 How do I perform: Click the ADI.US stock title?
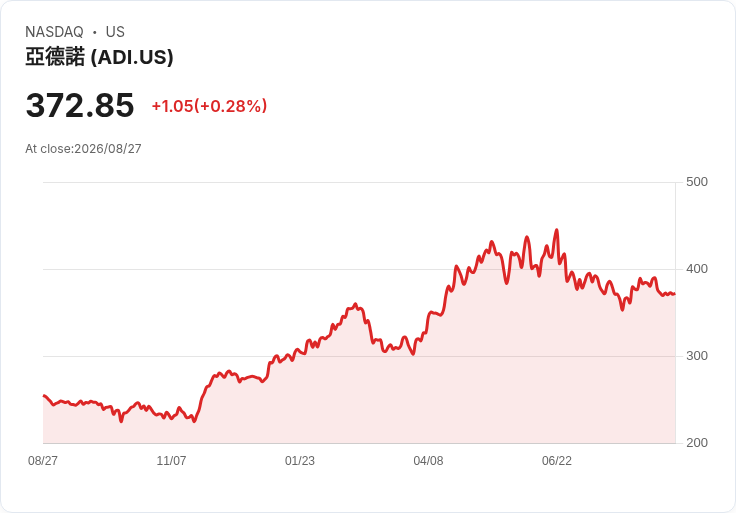point(99,57)
